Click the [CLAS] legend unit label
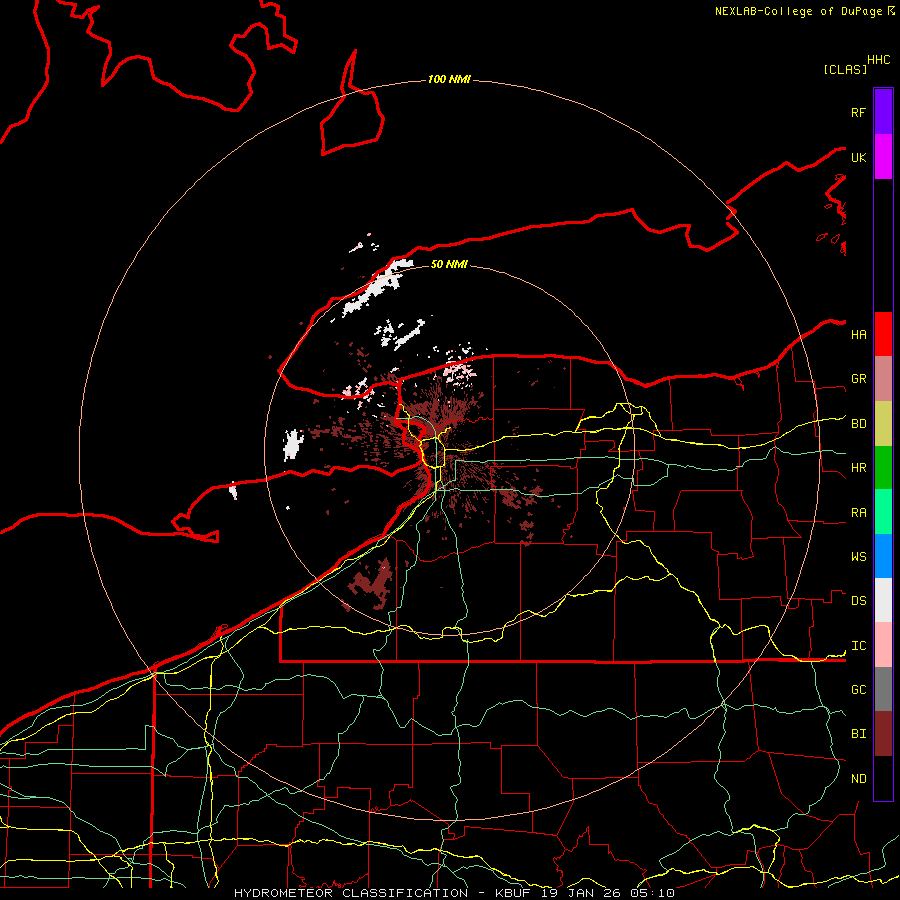The height and width of the screenshot is (900, 900). point(845,69)
